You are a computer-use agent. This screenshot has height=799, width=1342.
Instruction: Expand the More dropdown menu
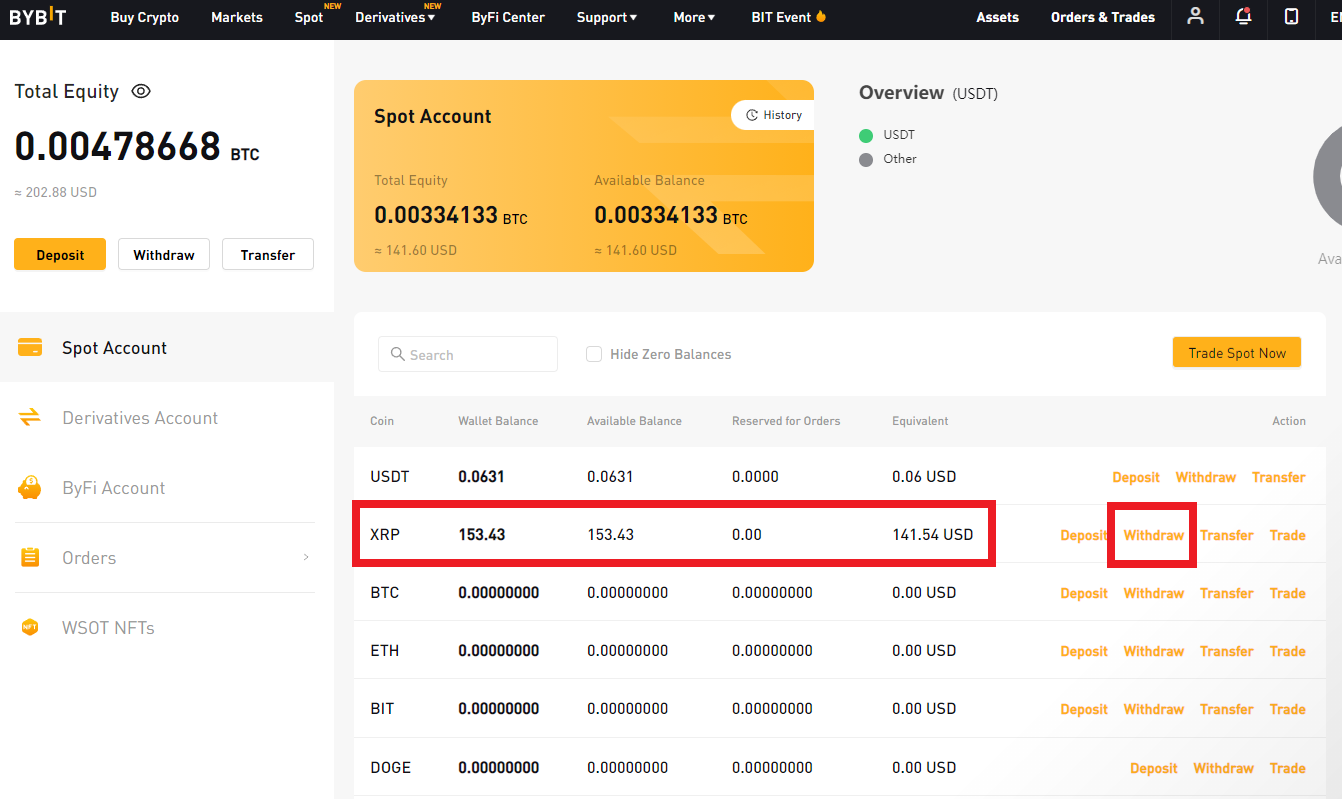(x=695, y=17)
